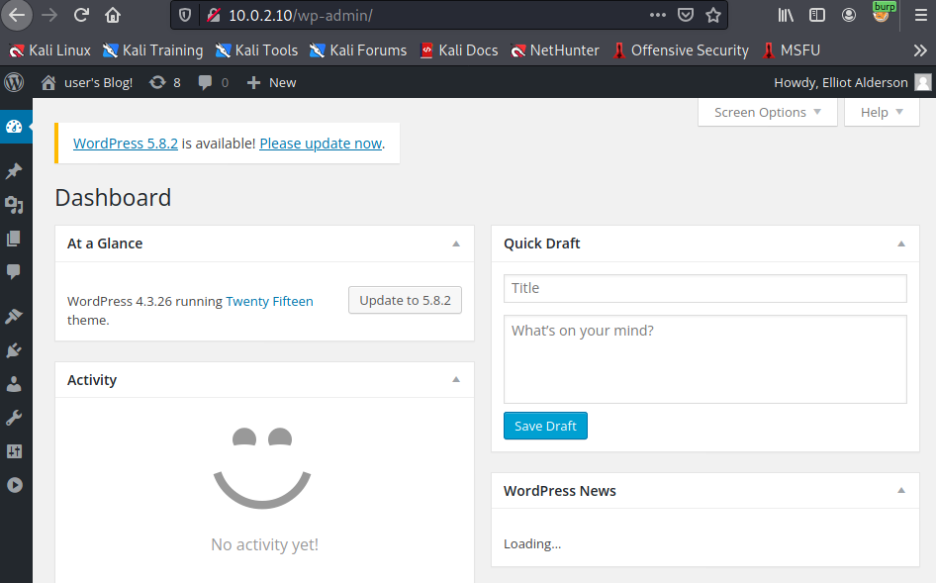The image size is (936, 583).
Task: Open Plugins plug sidebar icon
Action: [x=14, y=350]
